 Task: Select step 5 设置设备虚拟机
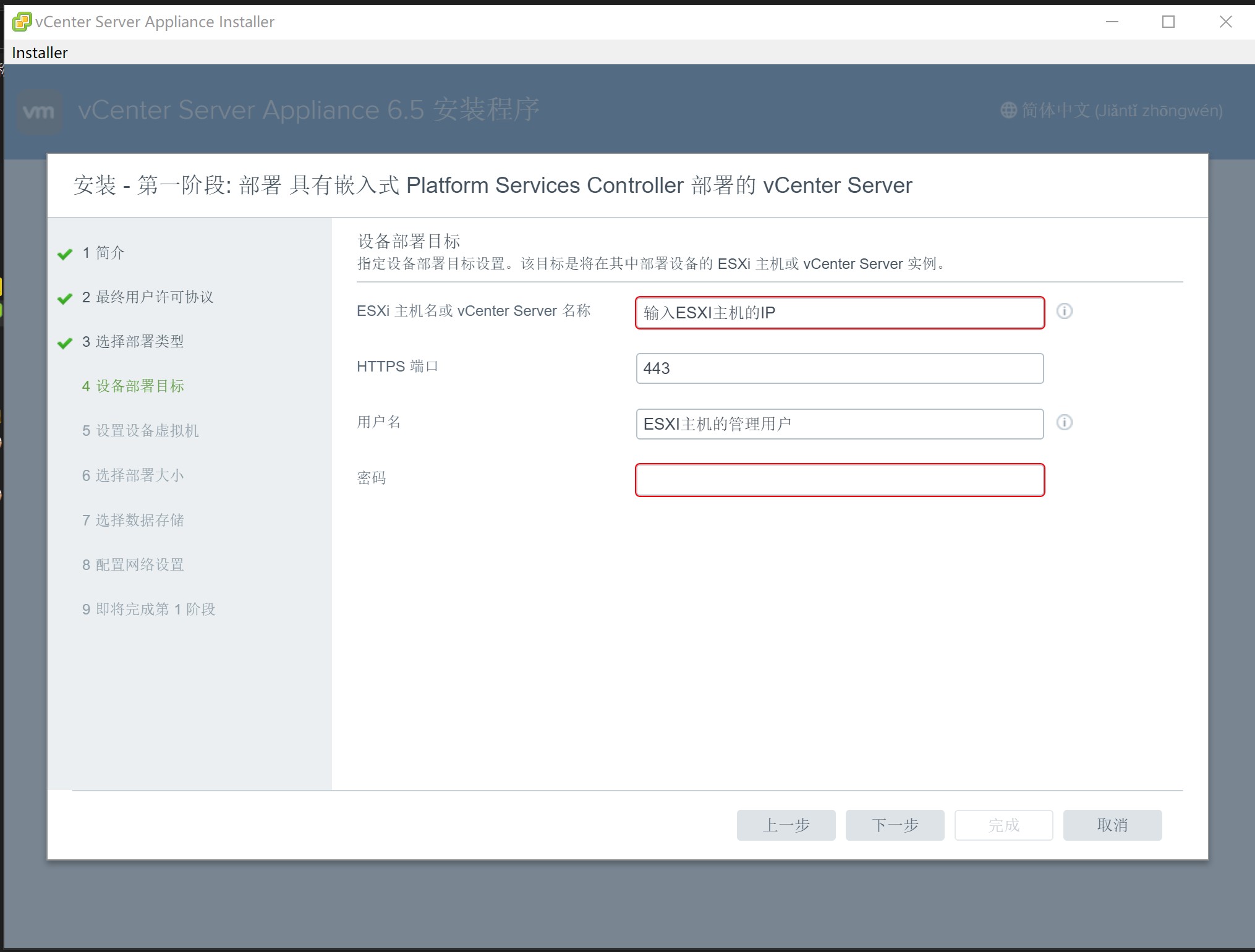140,431
